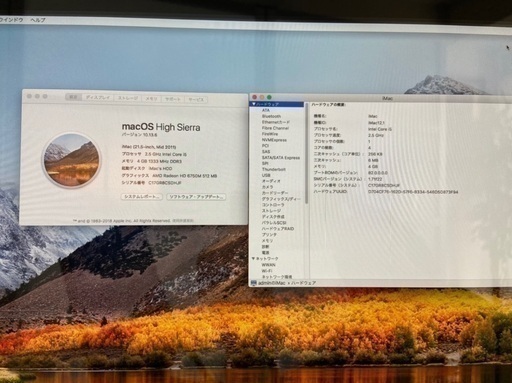This screenshot has width=512, height=383.
Task: Click バージョン 10.13.6 text in About window
Action: click(x=139, y=135)
